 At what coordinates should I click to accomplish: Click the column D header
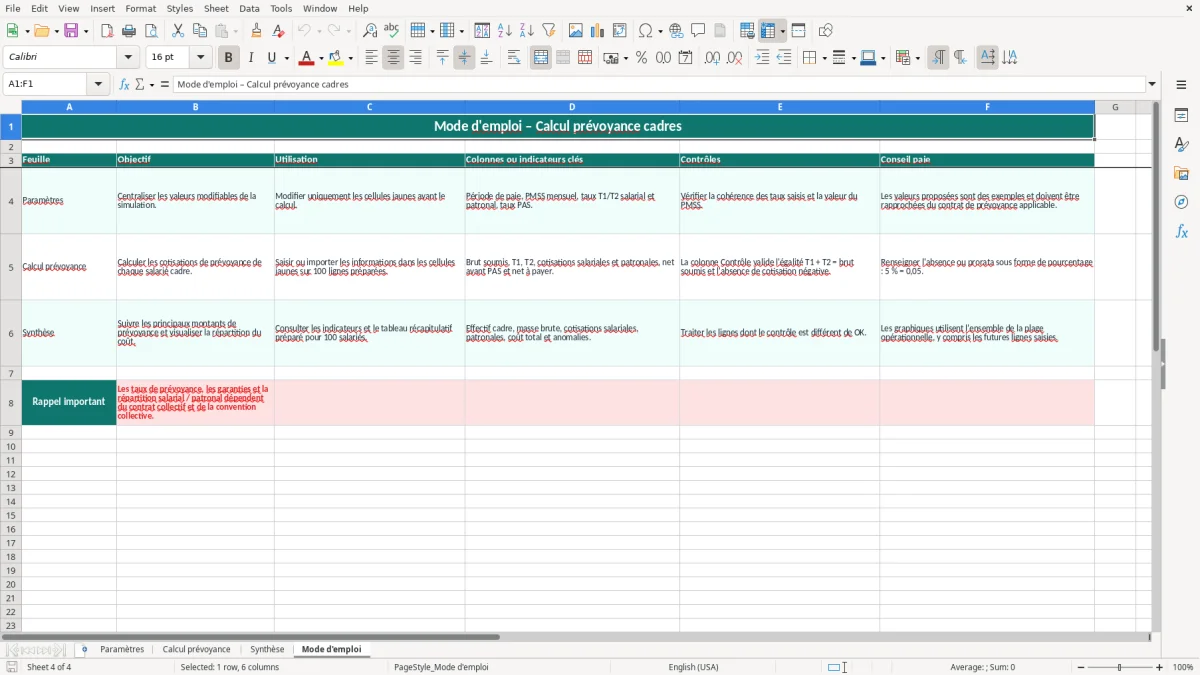572,107
